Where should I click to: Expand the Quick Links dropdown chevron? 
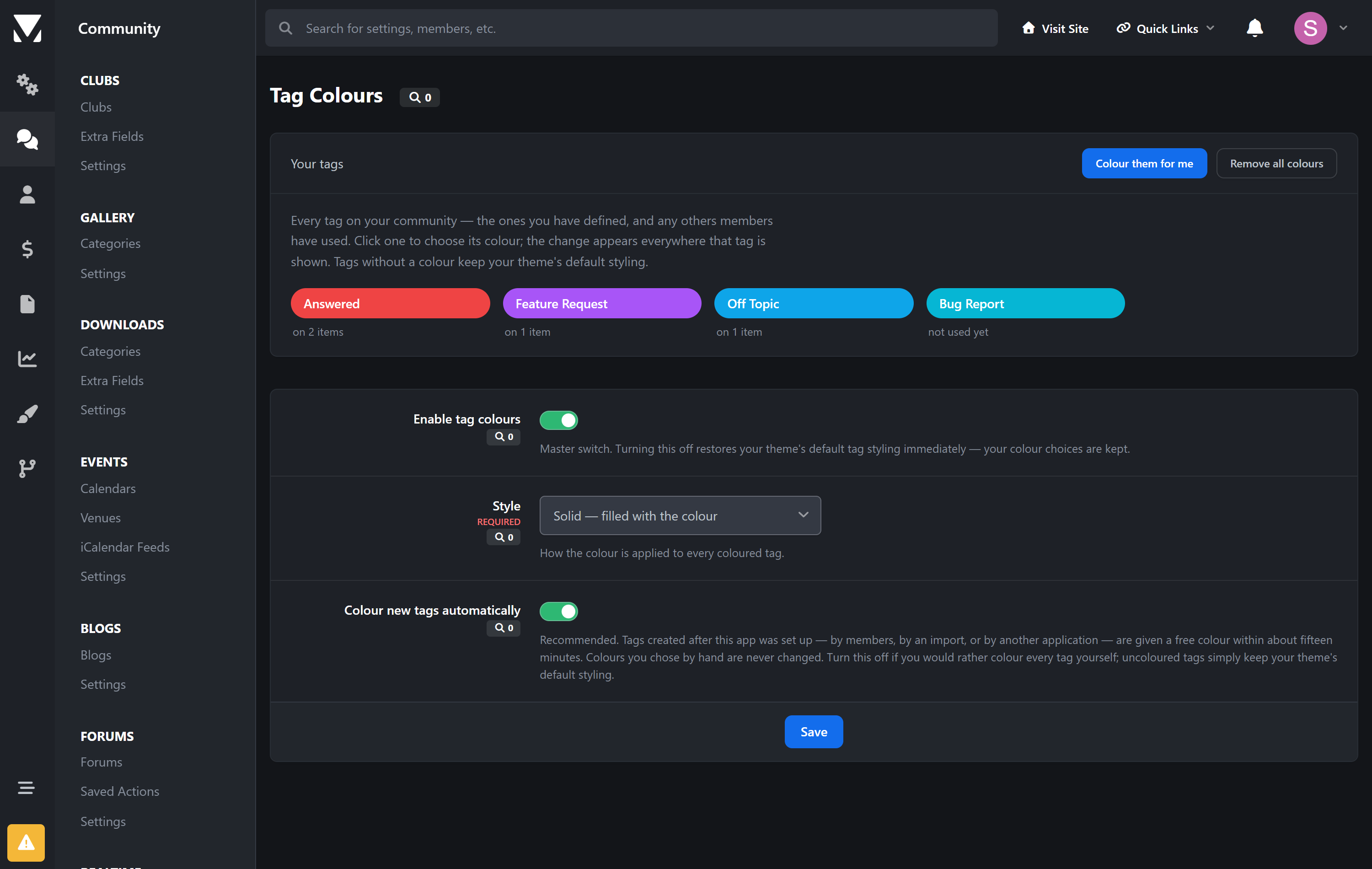pyautogui.click(x=1211, y=28)
